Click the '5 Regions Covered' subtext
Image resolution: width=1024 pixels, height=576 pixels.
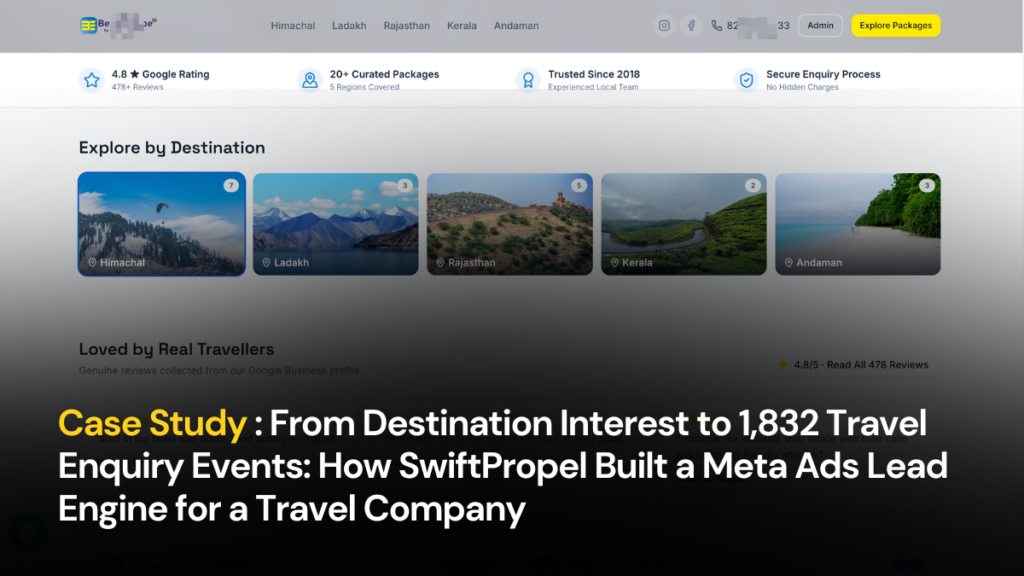(364, 87)
